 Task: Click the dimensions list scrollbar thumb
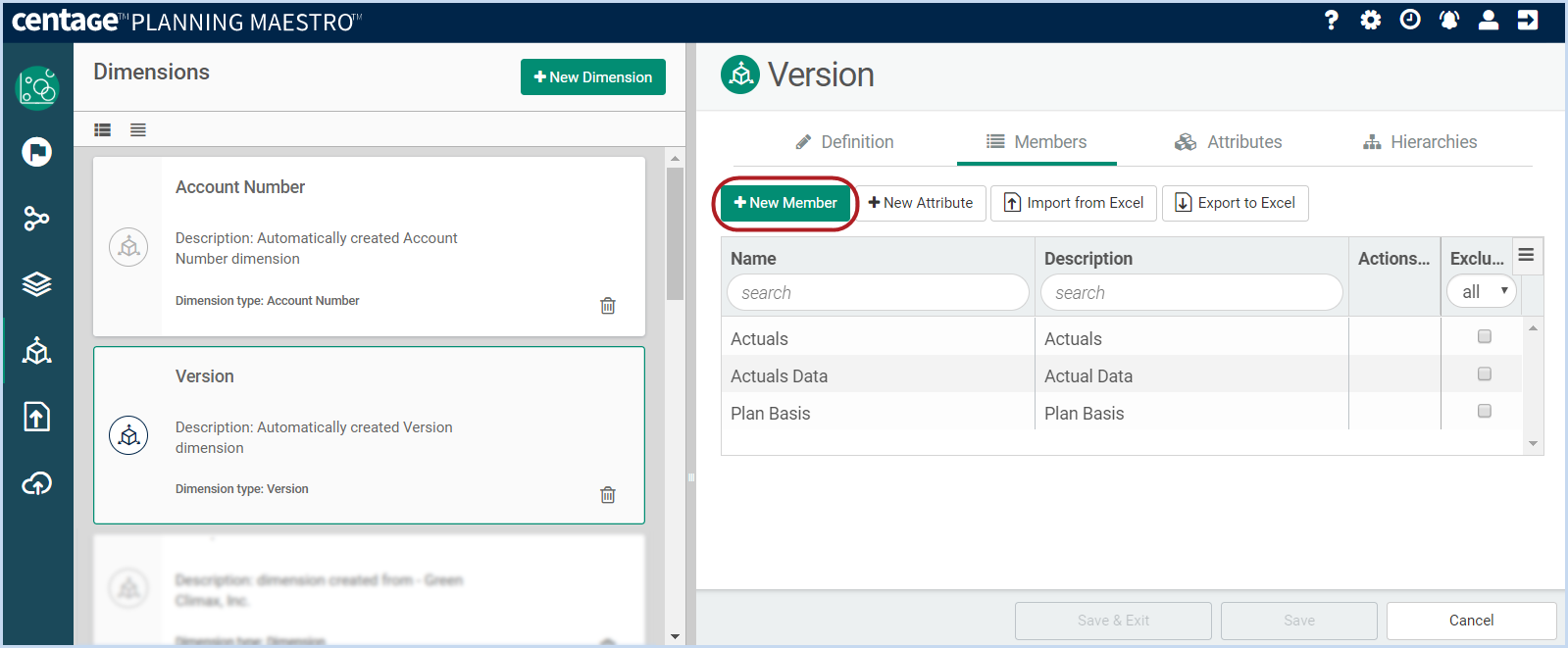675,233
